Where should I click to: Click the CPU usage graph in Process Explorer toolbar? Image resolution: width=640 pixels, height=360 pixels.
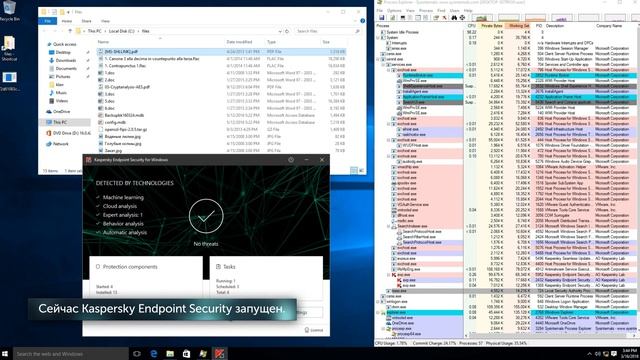[x=482, y=18]
